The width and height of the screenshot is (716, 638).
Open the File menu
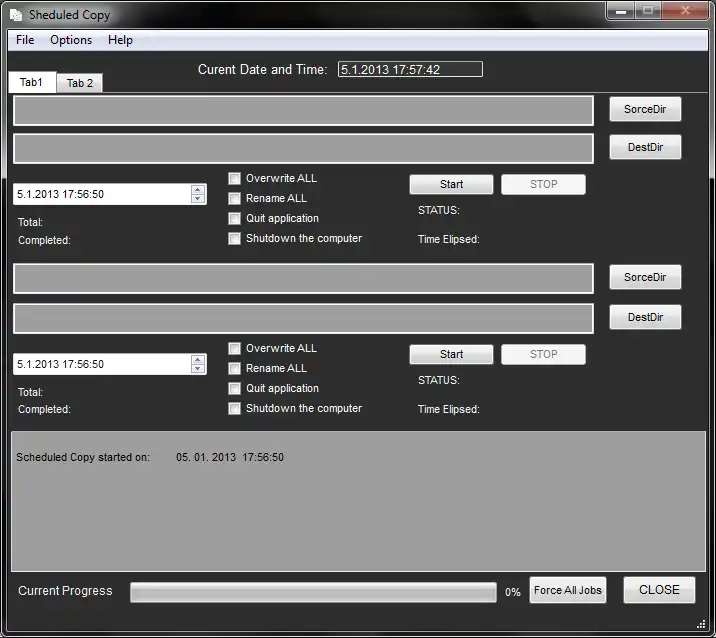(x=25, y=40)
